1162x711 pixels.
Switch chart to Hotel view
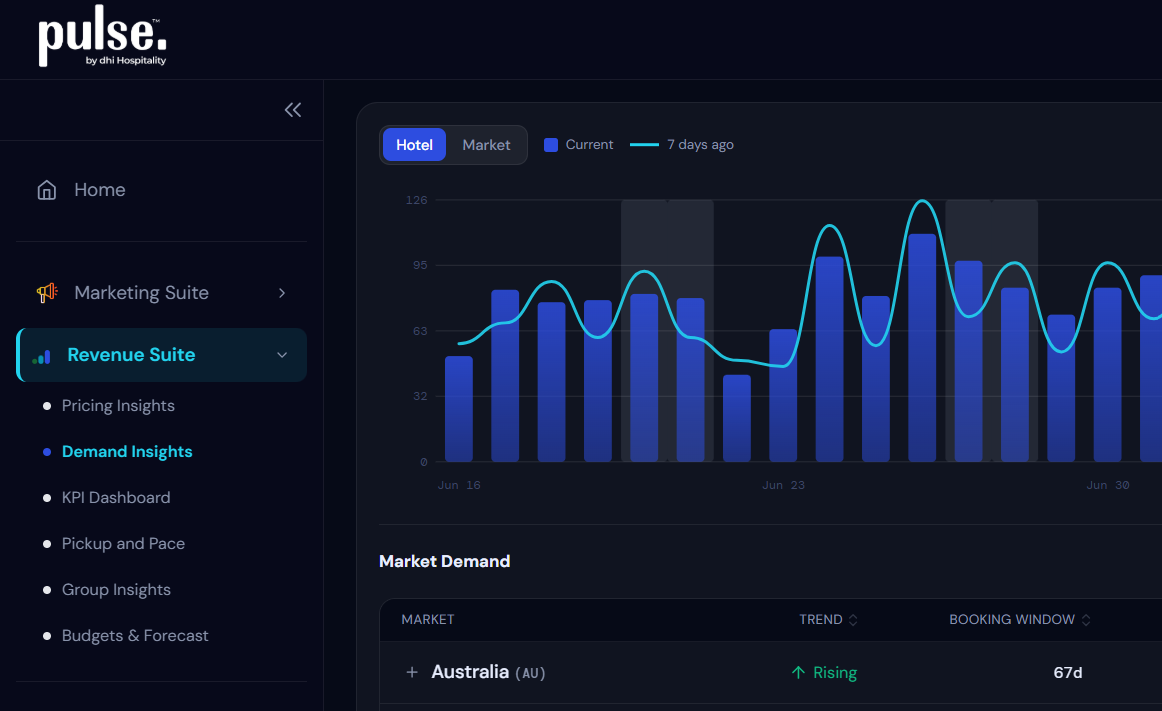(x=414, y=145)
